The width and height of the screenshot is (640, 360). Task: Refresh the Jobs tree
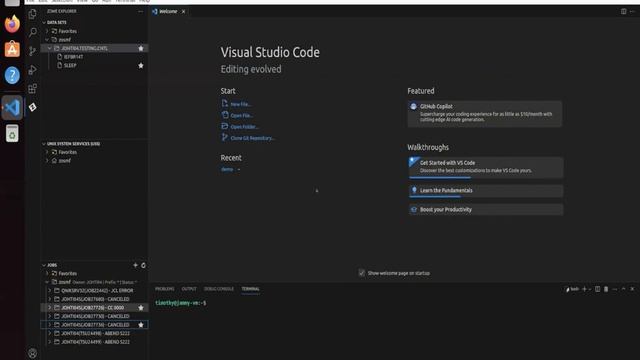pos(143,265)
